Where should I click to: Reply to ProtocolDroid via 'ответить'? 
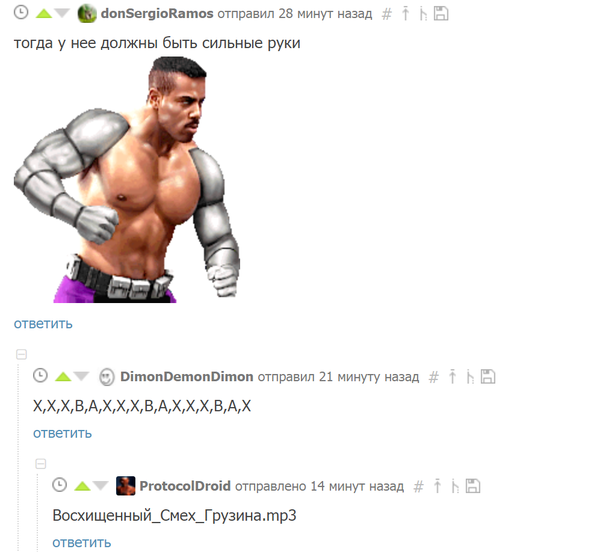coord(82,542)
